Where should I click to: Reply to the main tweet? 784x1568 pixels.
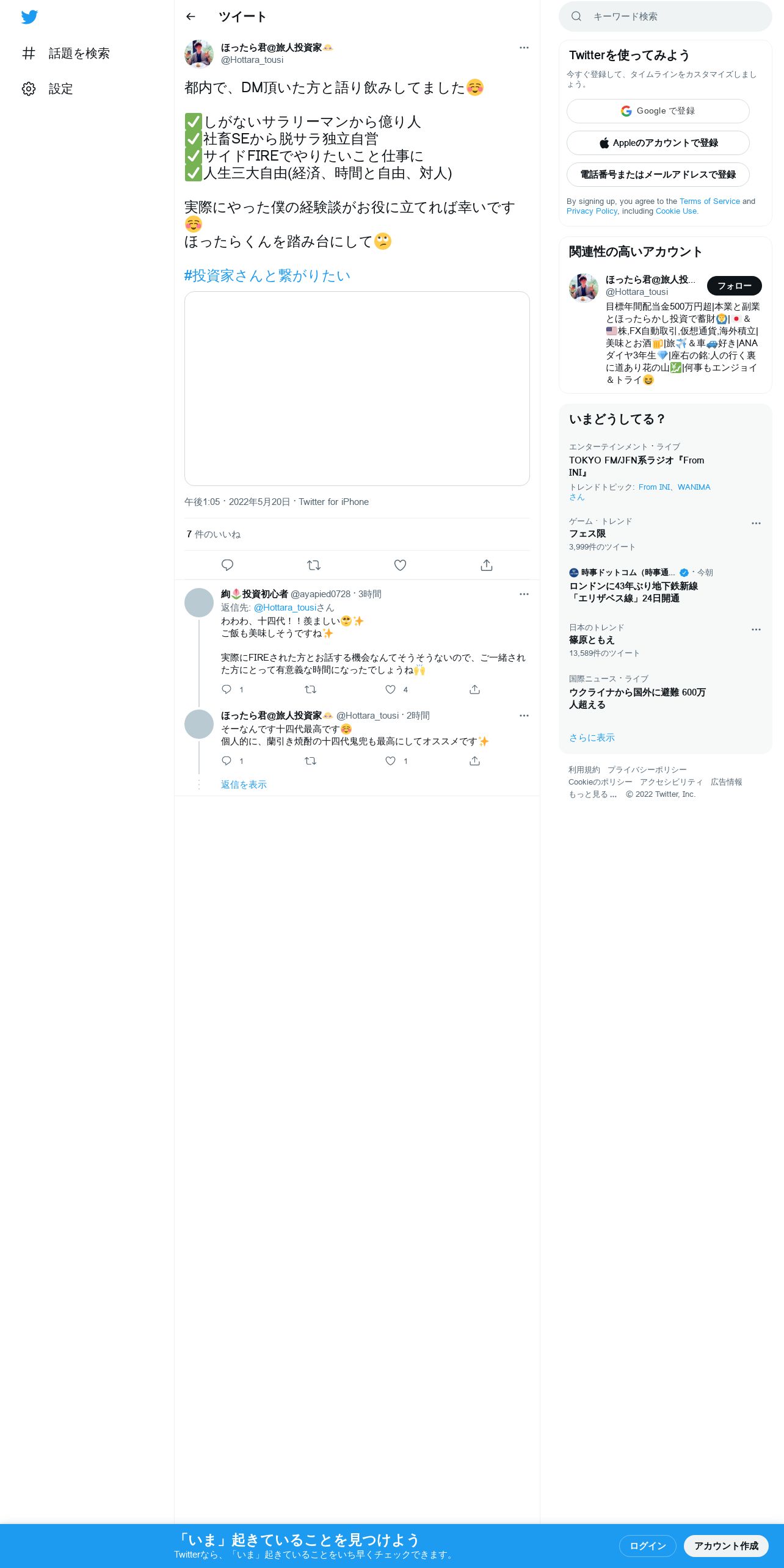[x=227, y=565]
